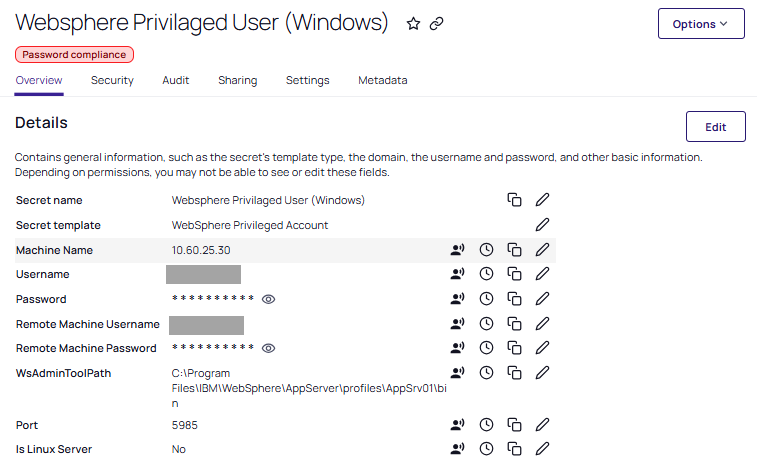Edit the Machine Name field

542,249
